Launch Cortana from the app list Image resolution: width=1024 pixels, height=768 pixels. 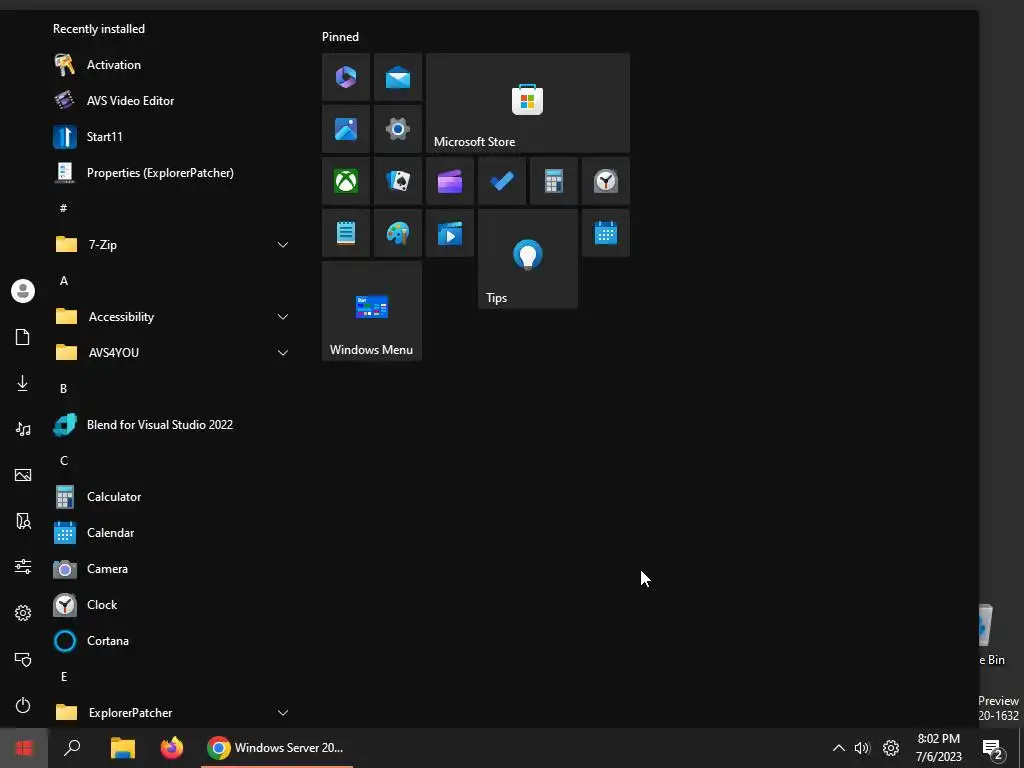tap(173, 641)
